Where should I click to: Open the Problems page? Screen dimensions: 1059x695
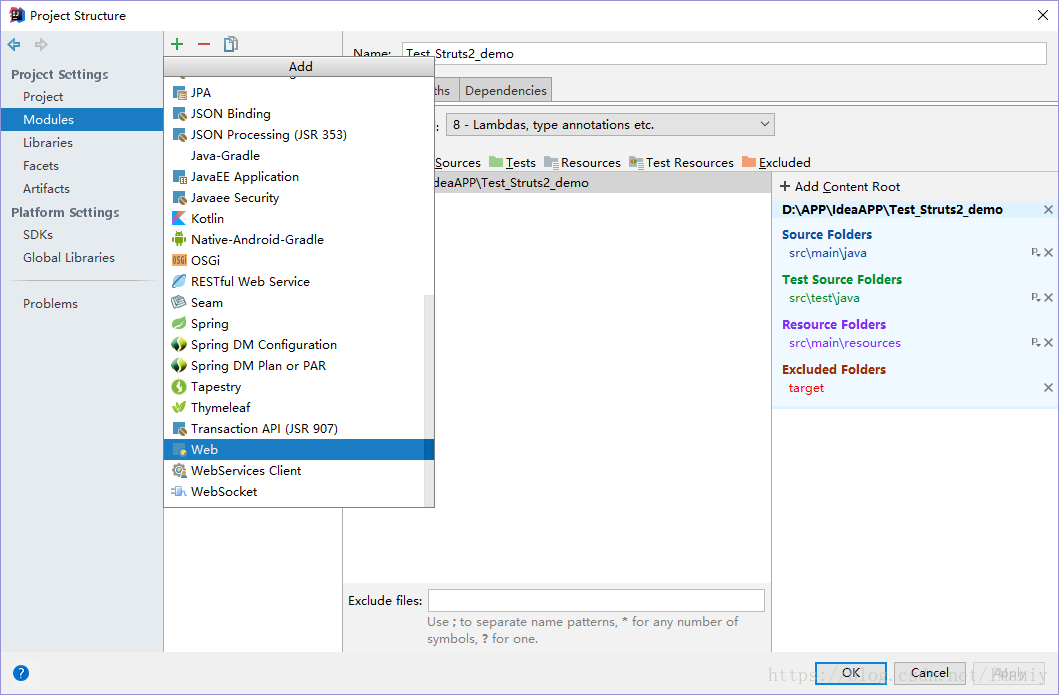coord(82,303)
